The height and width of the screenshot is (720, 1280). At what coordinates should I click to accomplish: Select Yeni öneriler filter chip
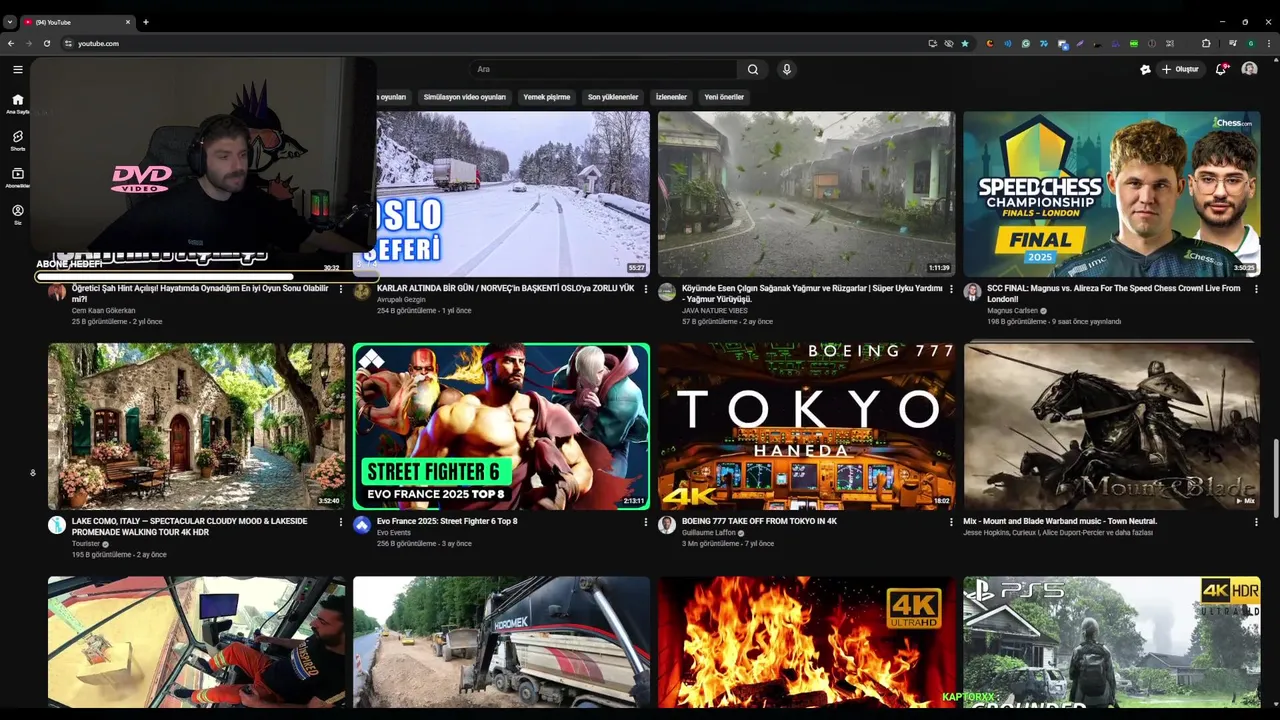pos(724,97)
